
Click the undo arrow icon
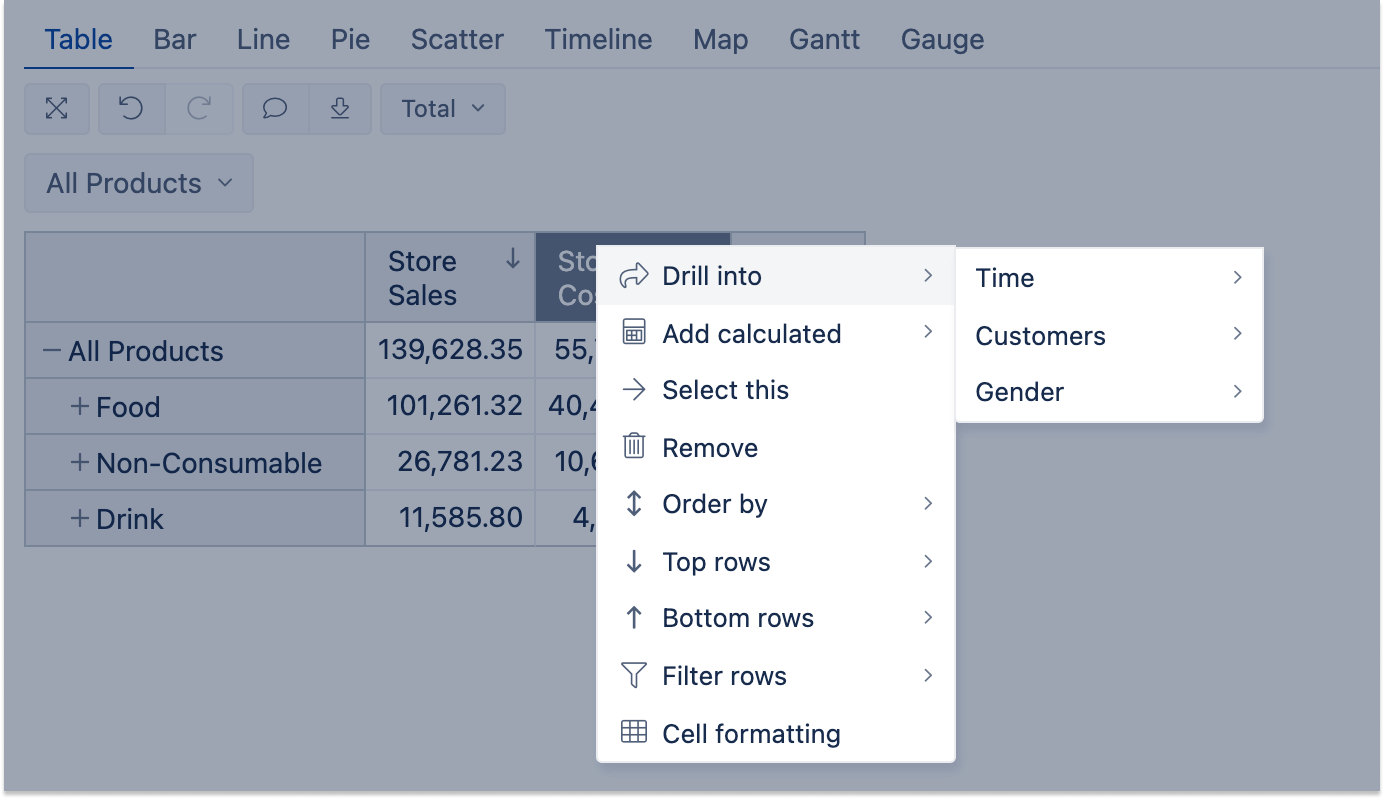click(x=131, y=109)
